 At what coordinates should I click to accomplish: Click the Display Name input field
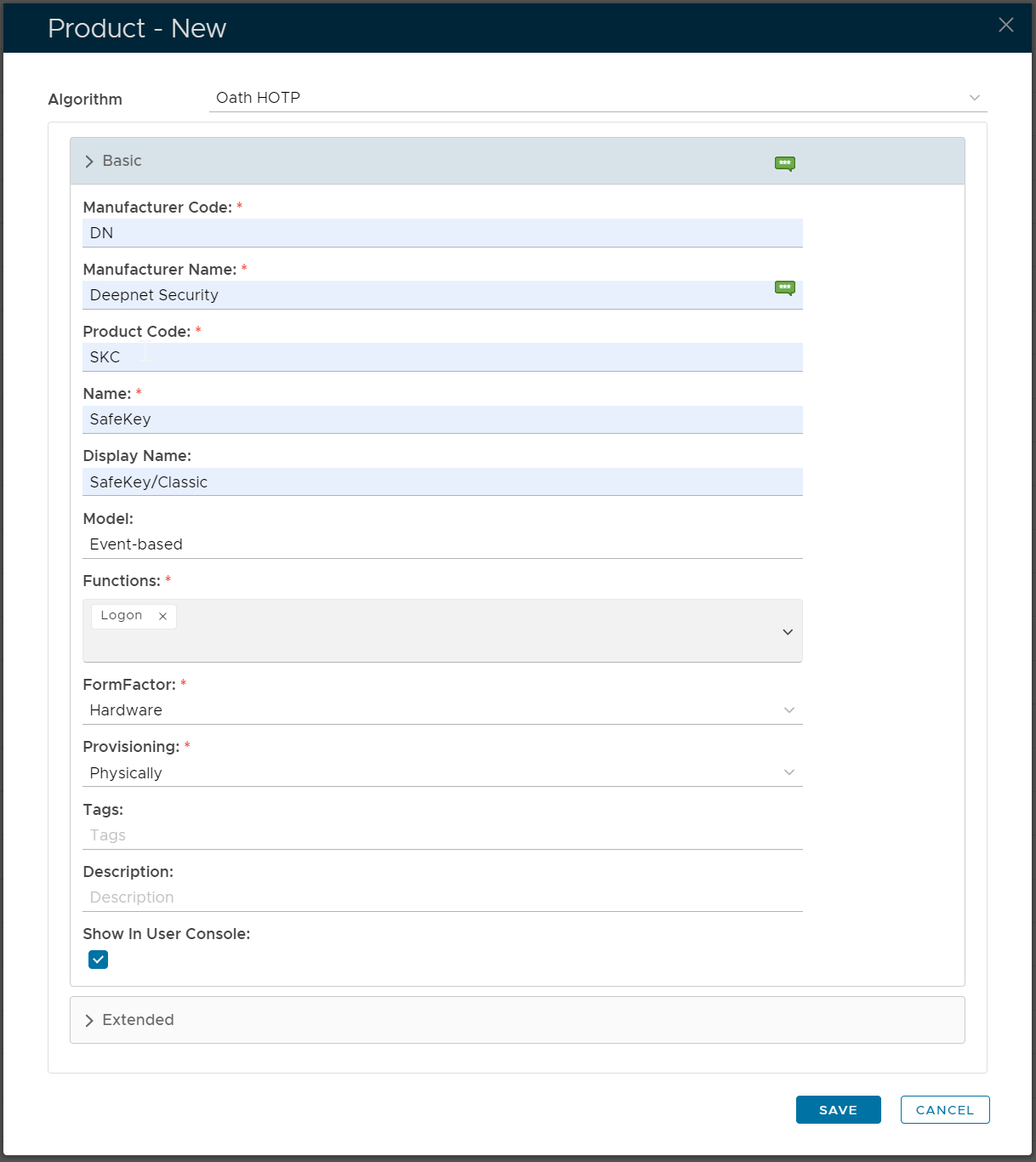(442, 482)
